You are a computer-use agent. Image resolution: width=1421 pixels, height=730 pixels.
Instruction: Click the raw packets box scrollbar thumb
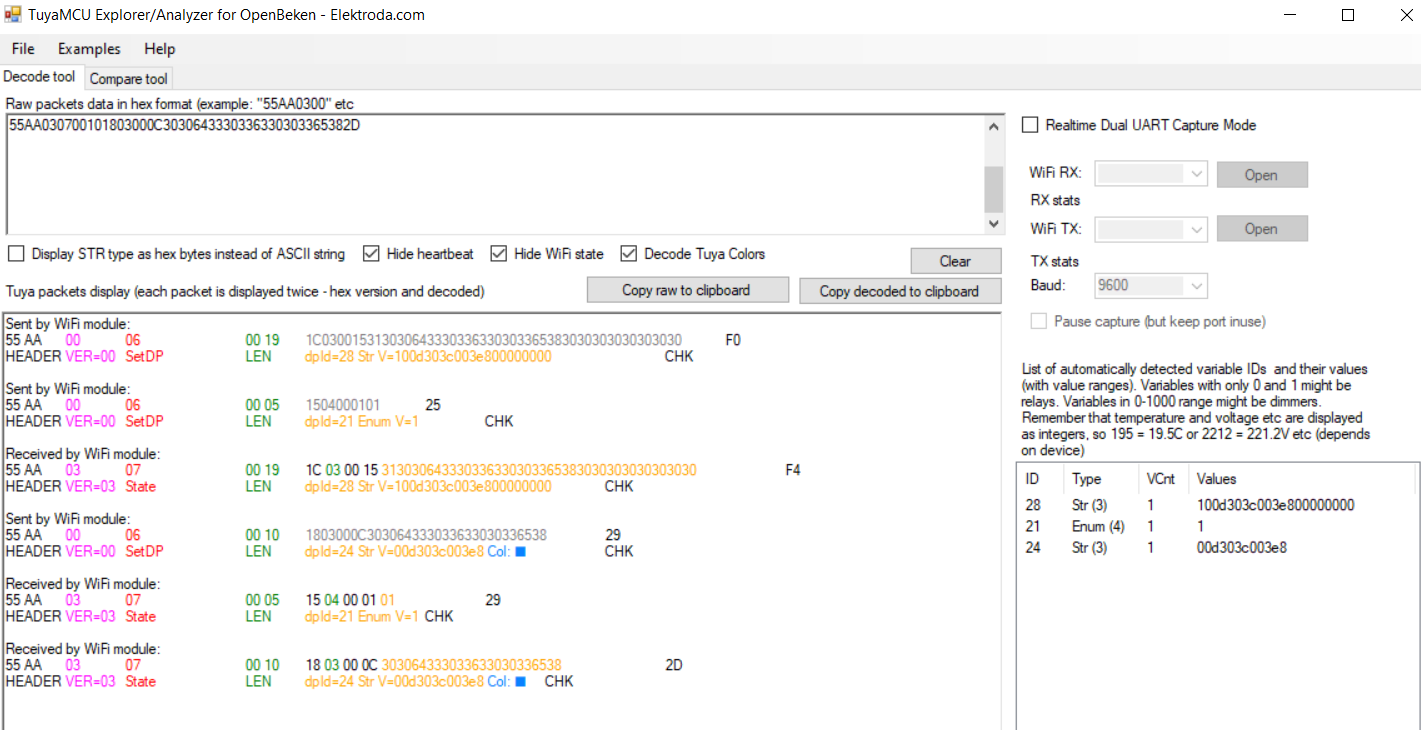993,188
